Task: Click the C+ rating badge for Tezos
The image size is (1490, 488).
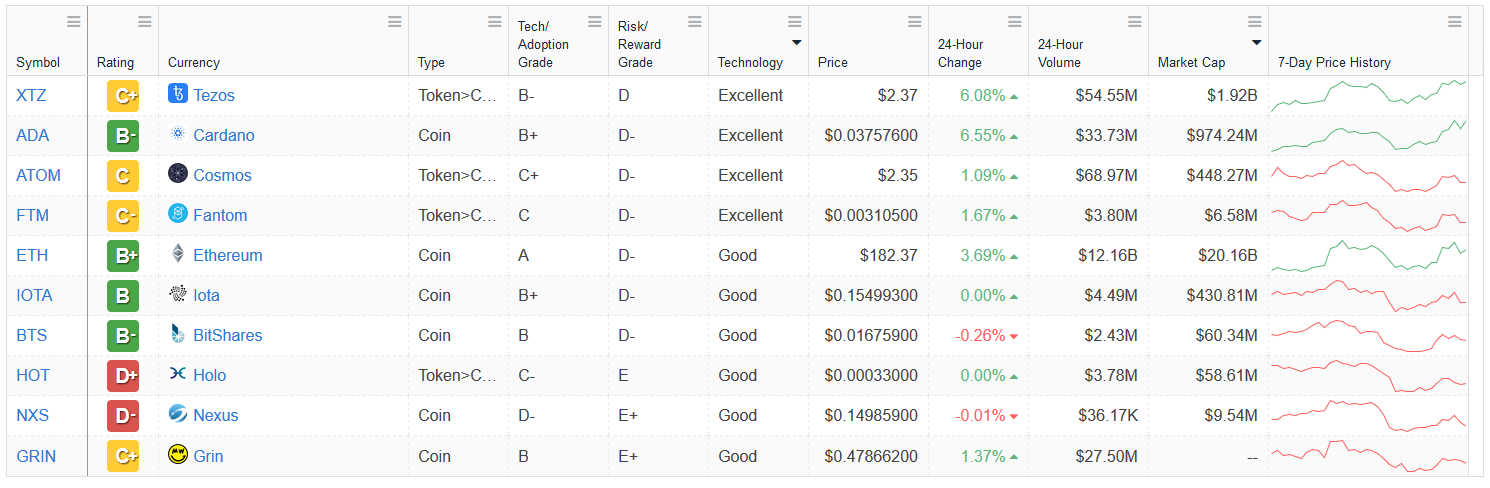Action: coord(123,96)
